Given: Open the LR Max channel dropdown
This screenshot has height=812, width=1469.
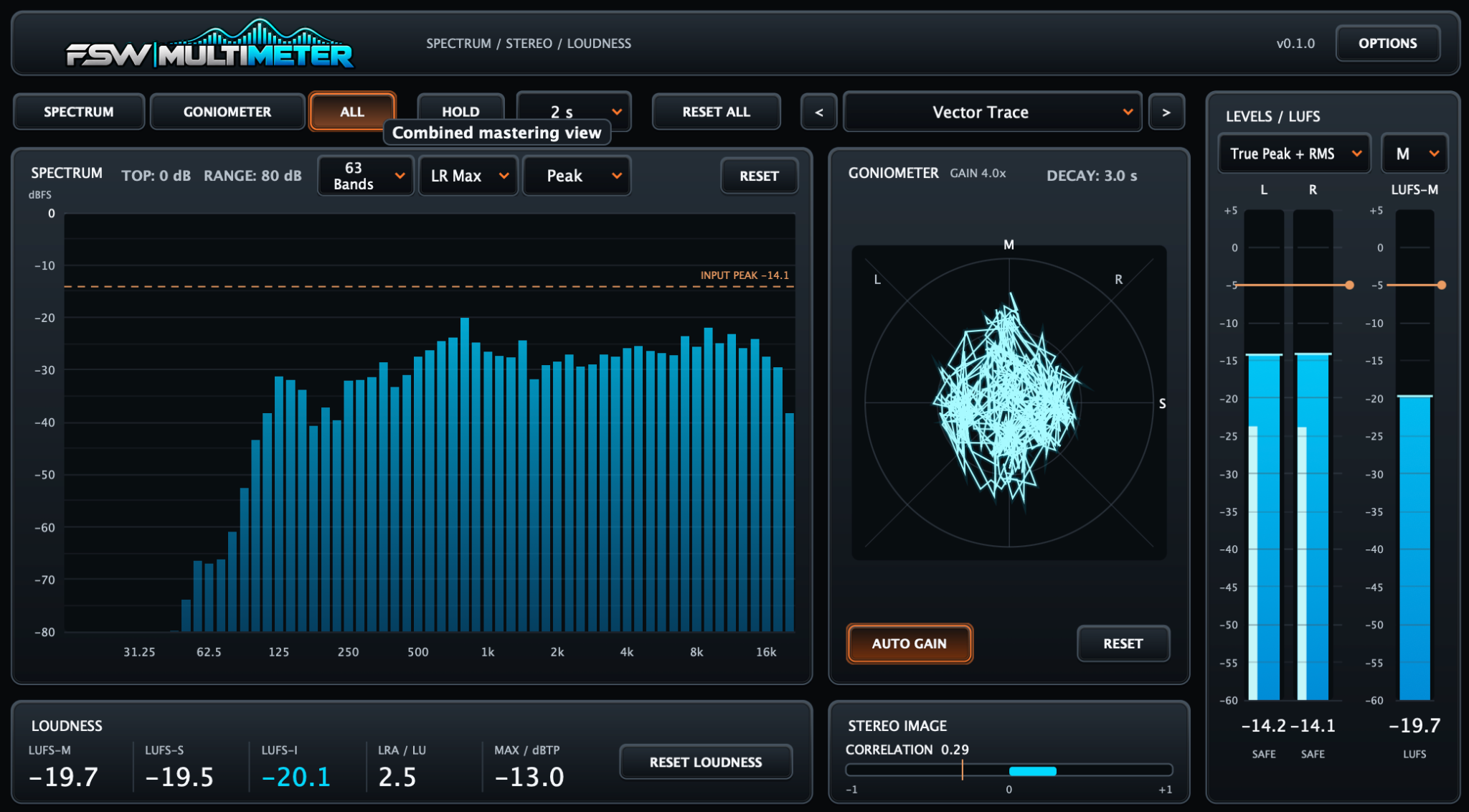Looking at the screenshot, I should coord(468,176).
